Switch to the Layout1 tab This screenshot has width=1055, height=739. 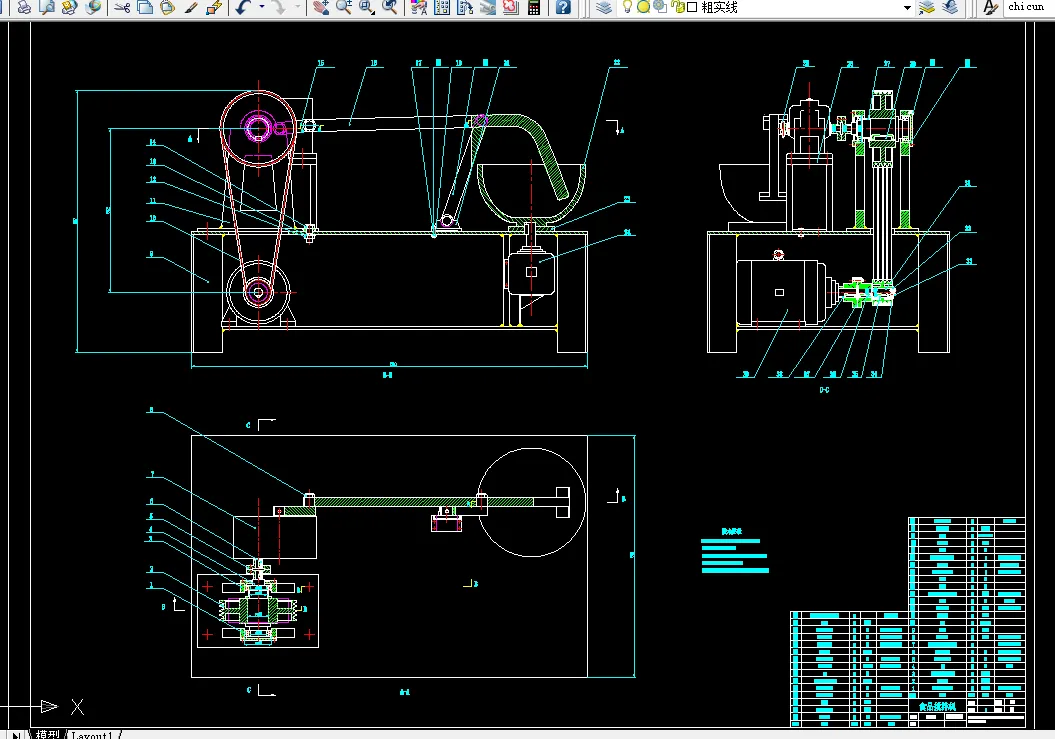pos(92,735)
